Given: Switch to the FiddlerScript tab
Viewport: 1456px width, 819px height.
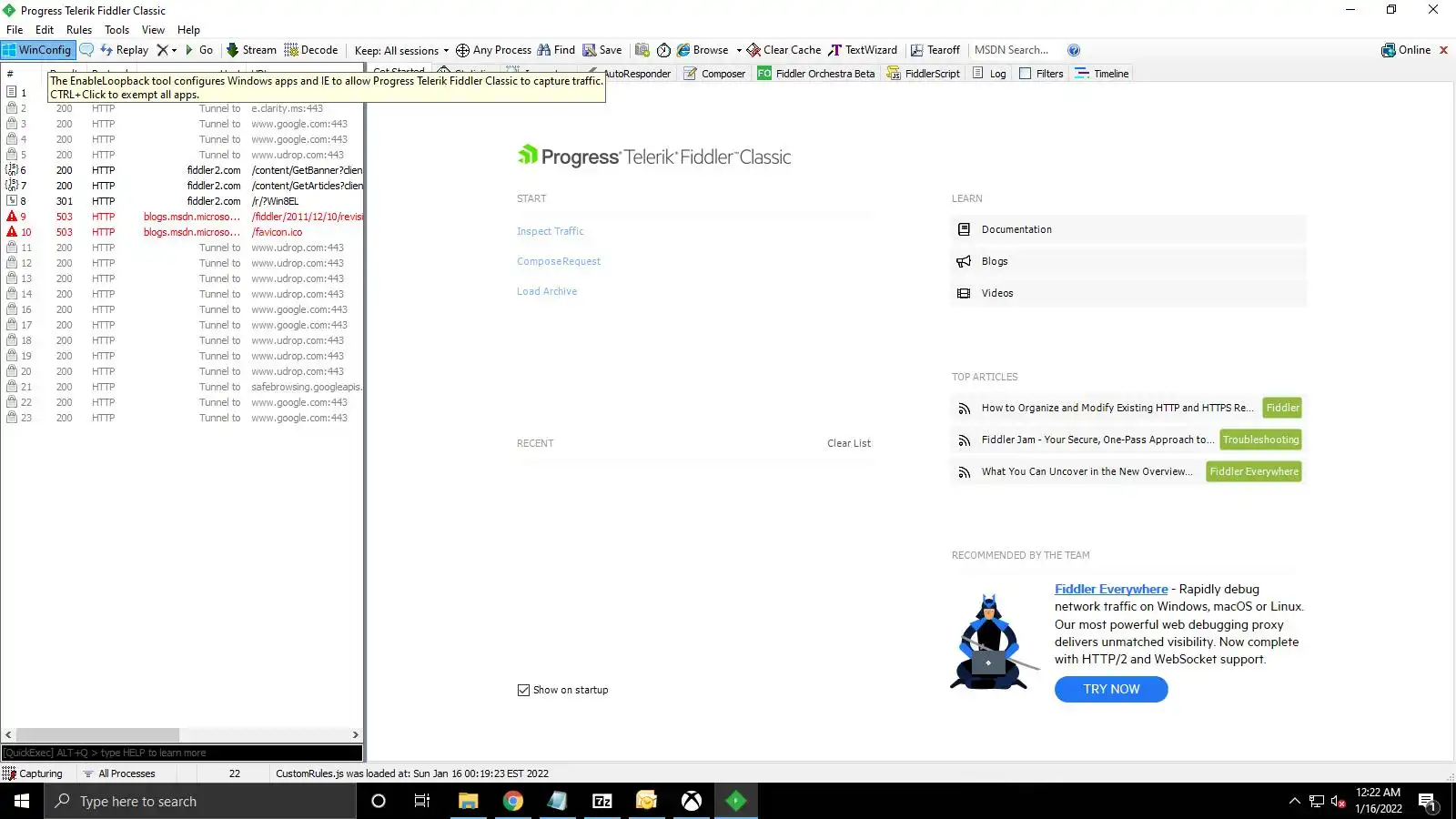Looking at the screenshot, I should (924, 74).
